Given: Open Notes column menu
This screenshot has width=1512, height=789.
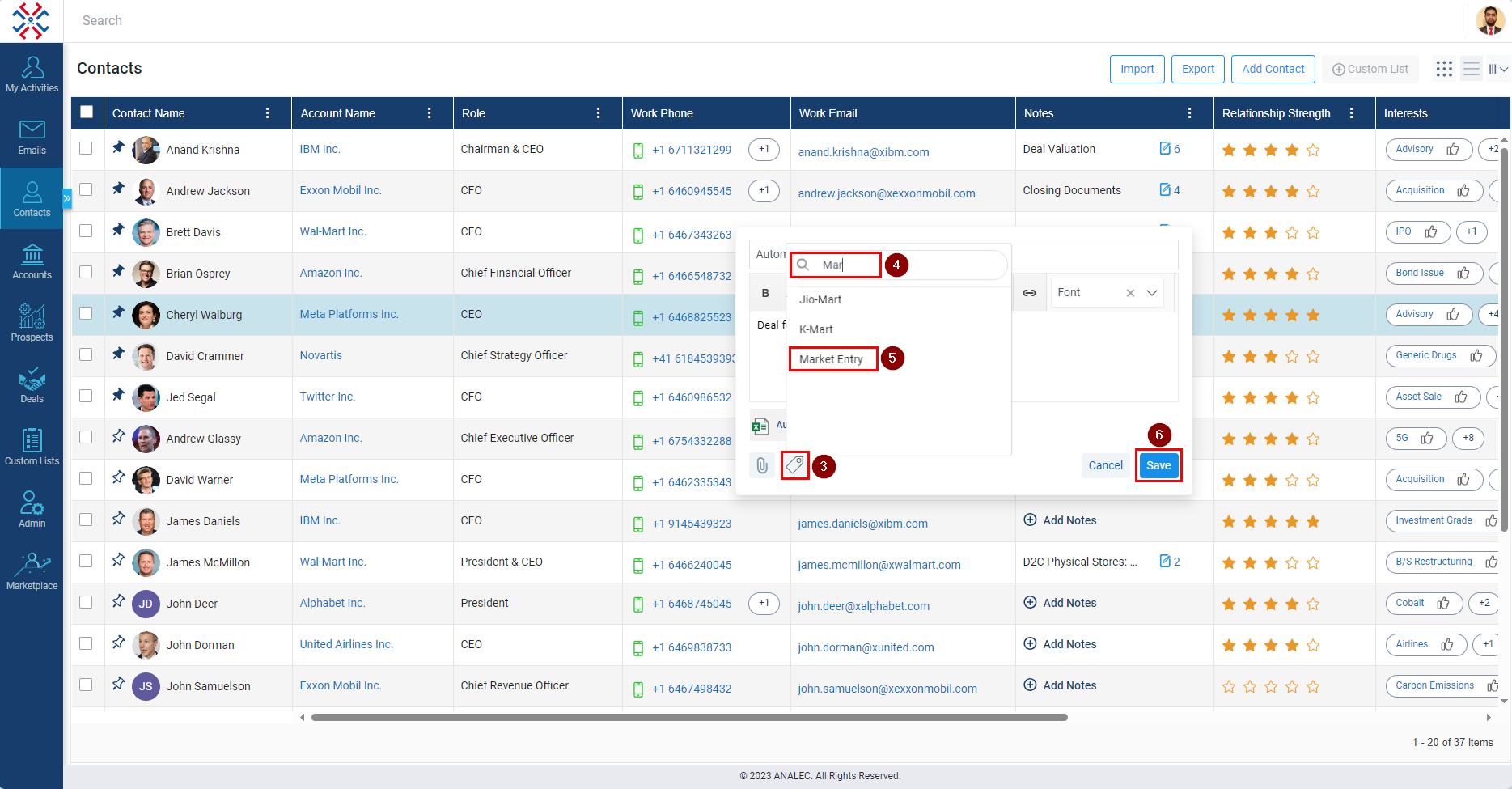Looking at the screenshot, I should (1189, 113).
